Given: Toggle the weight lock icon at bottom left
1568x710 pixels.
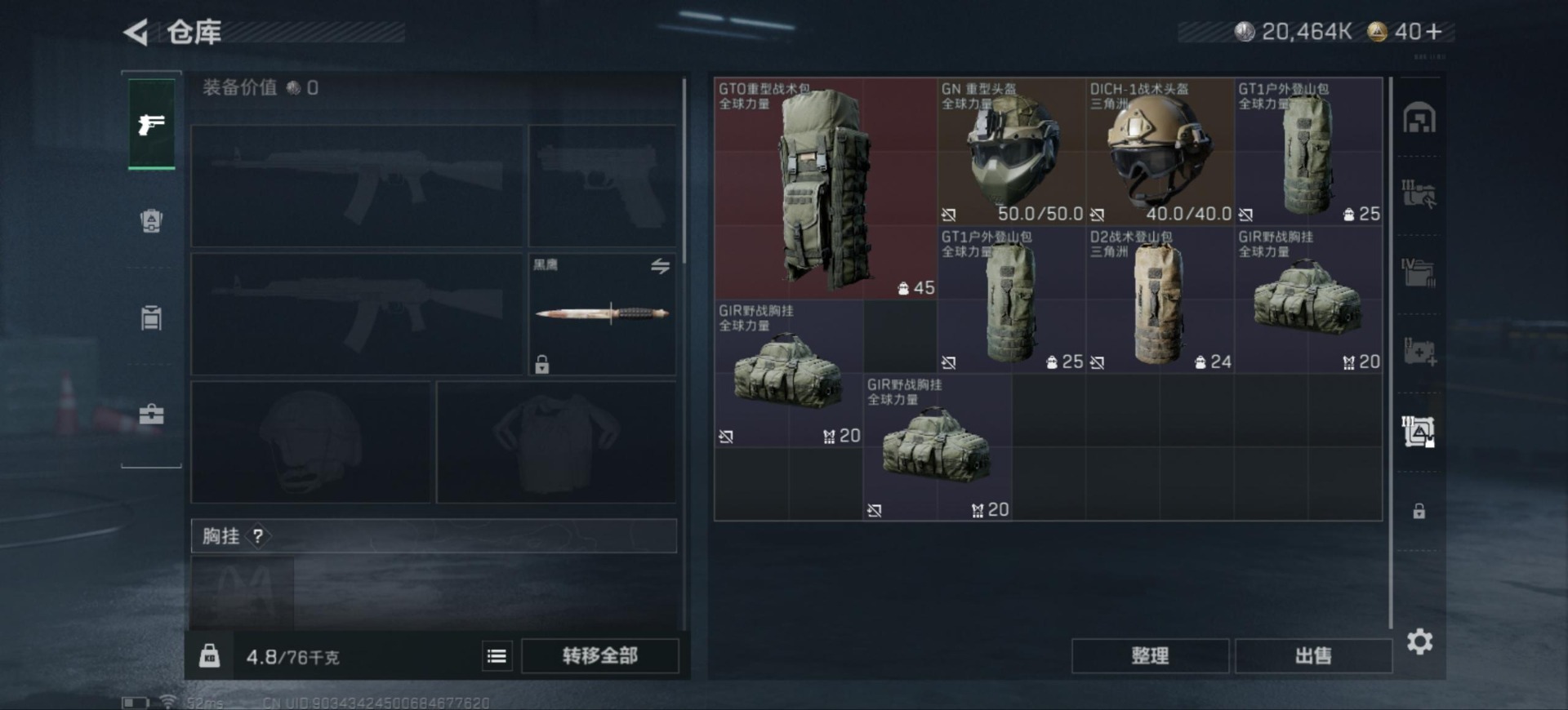Looking at the screenshot, I should pos(210,655).
